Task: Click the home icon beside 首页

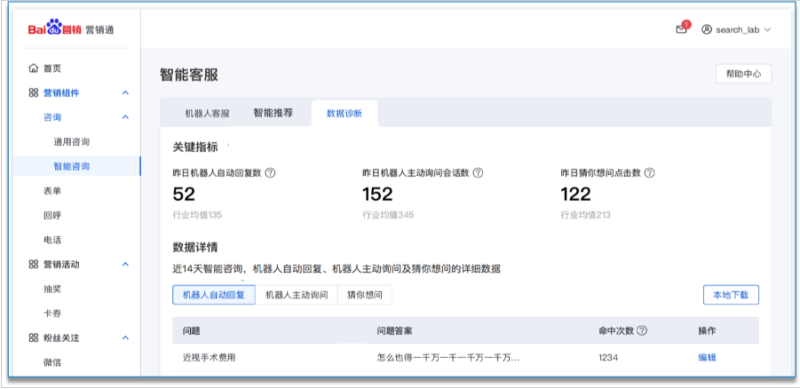Action: pos(34,68)
